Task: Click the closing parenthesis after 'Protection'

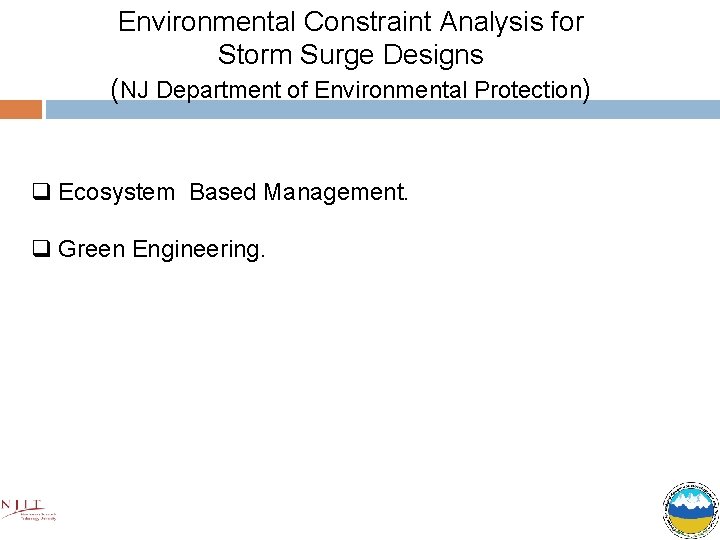Action: point(586,89)
